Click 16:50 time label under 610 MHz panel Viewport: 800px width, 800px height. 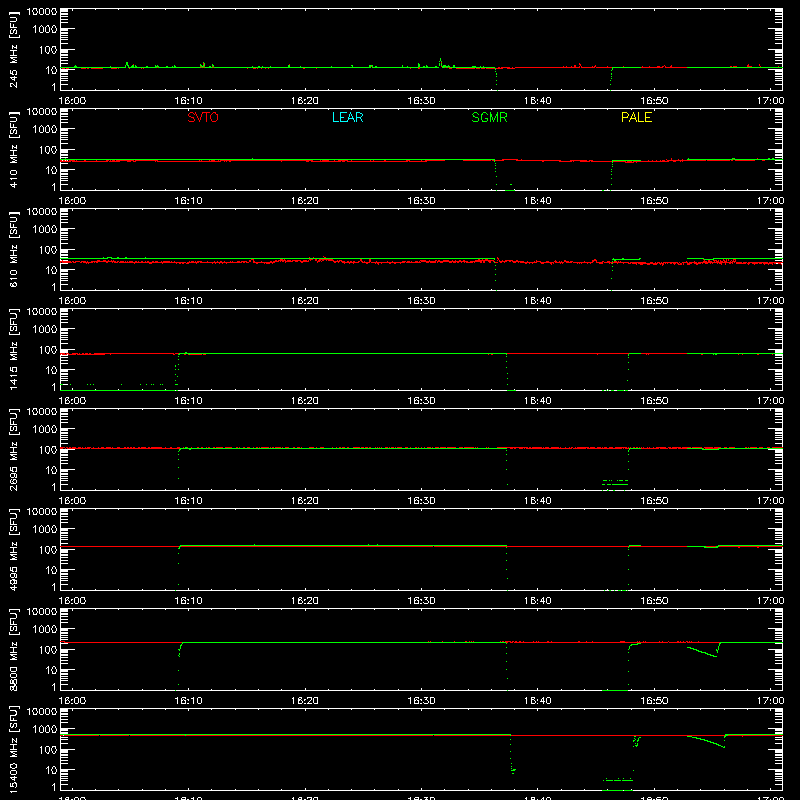click(654, 301)
